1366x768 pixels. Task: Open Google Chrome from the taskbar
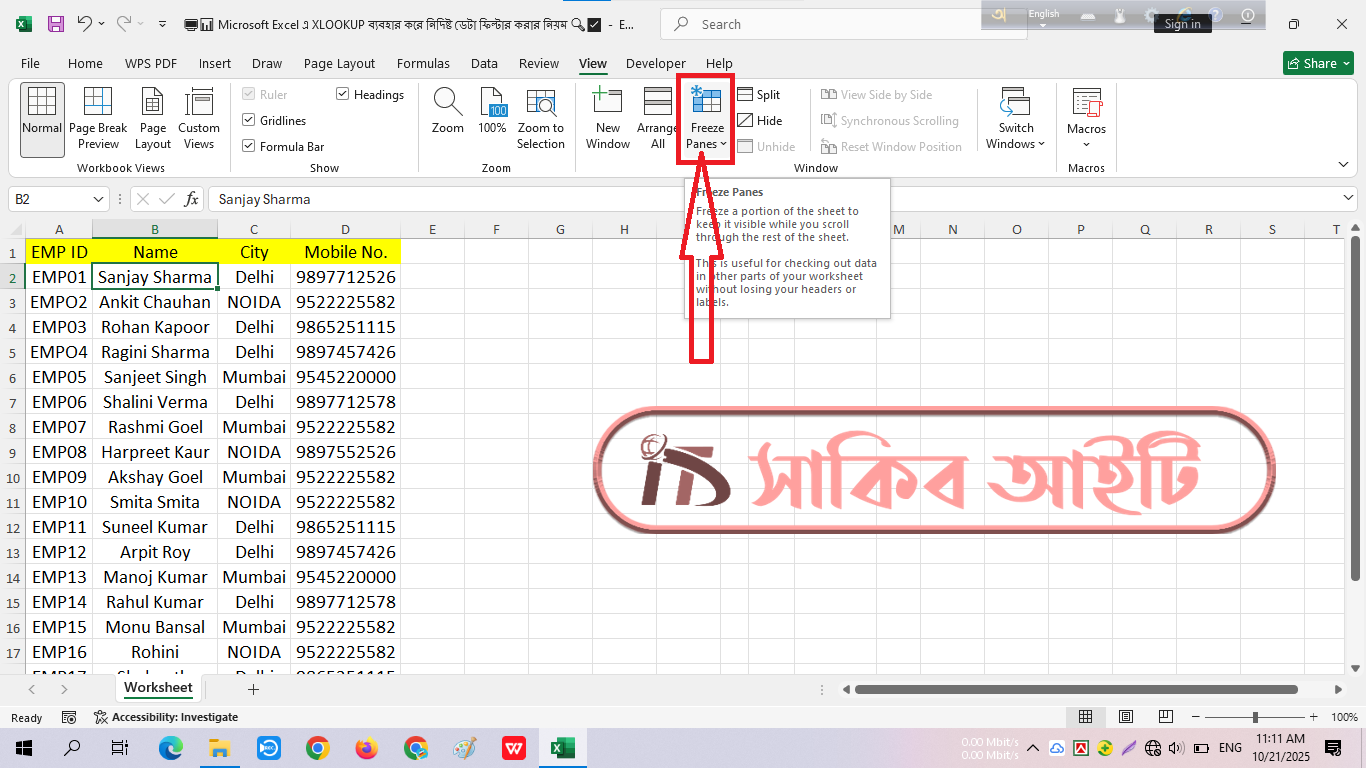318,748
